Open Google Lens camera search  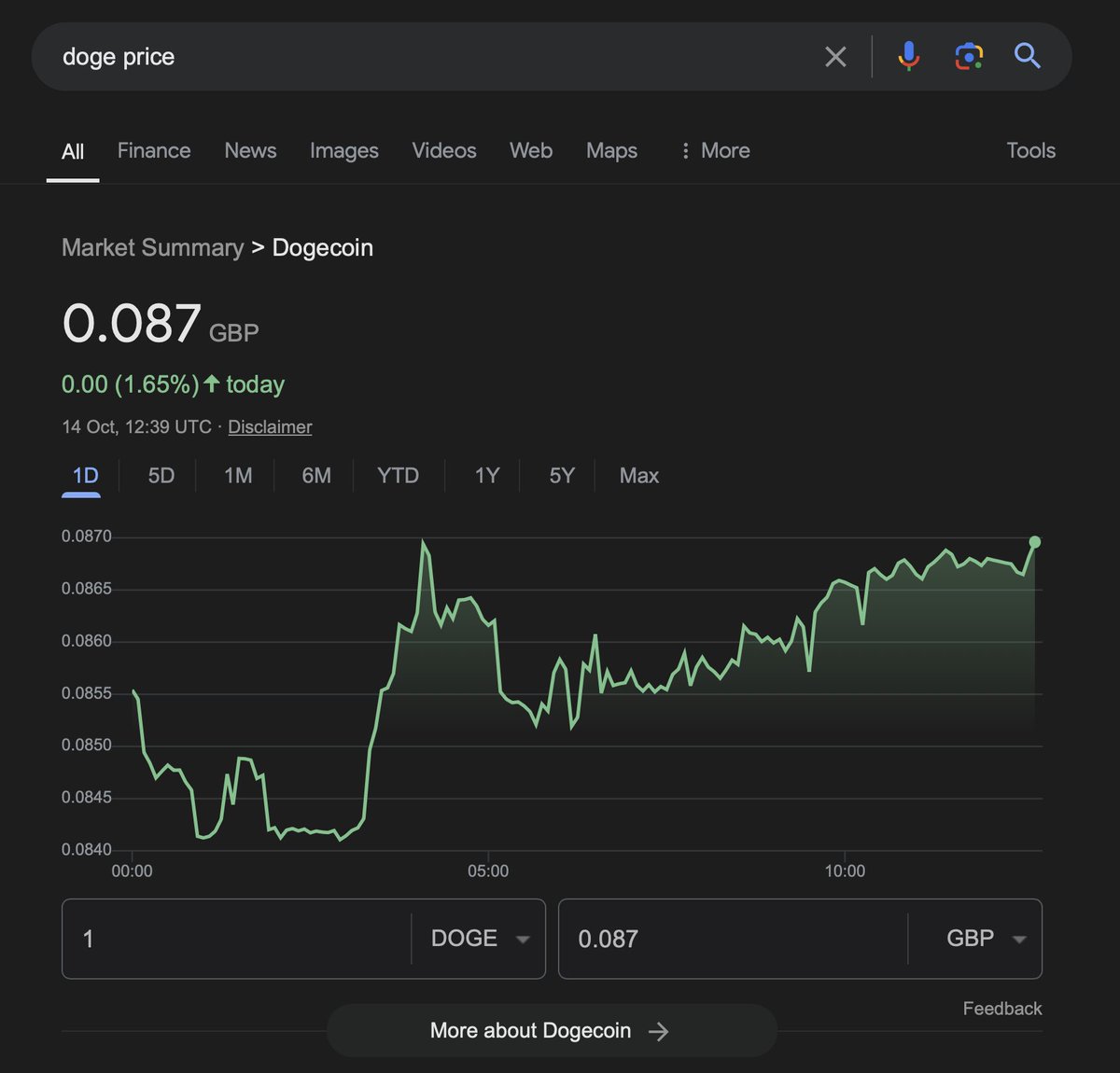969,56
